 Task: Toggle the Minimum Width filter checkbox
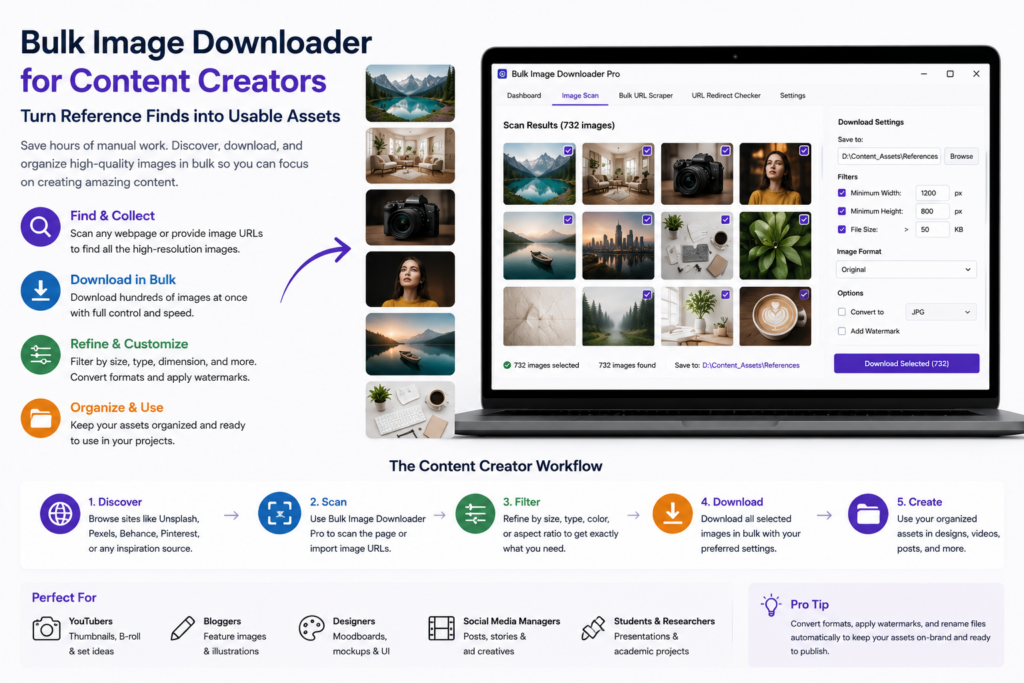[x=842, y=193]
